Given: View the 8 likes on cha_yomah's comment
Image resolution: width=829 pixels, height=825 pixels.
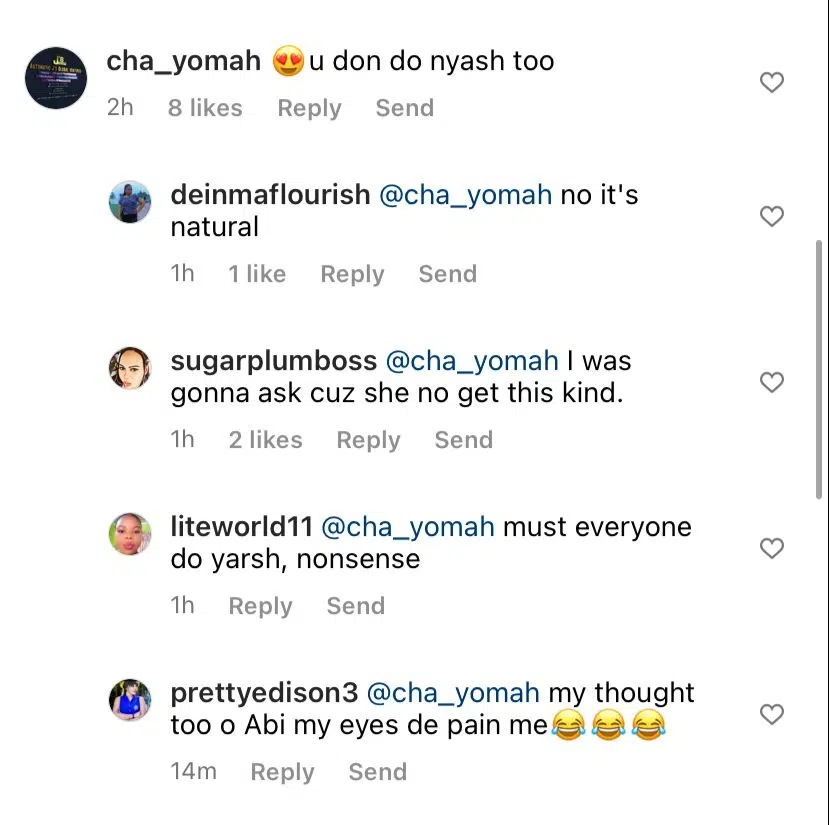Looking at the screenshot, I should point(205,108).
